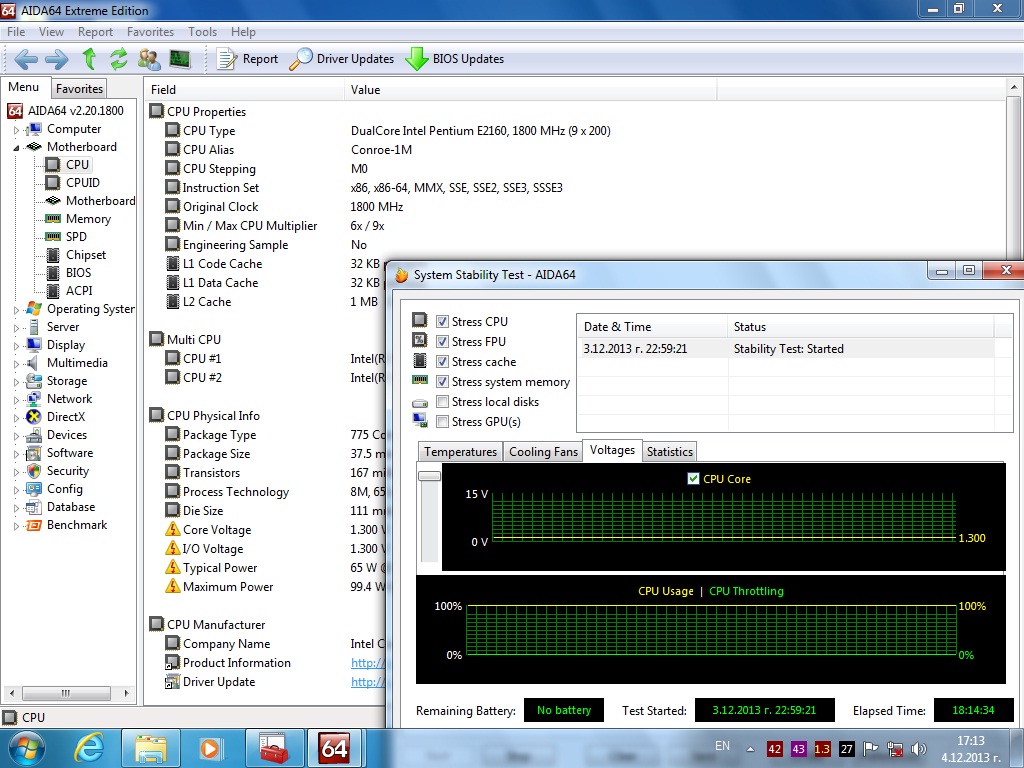The width and height of the screenshot is (1024, 768).
Task: Open the red toolbox taskbar icon
Action: tap(274, 748)
